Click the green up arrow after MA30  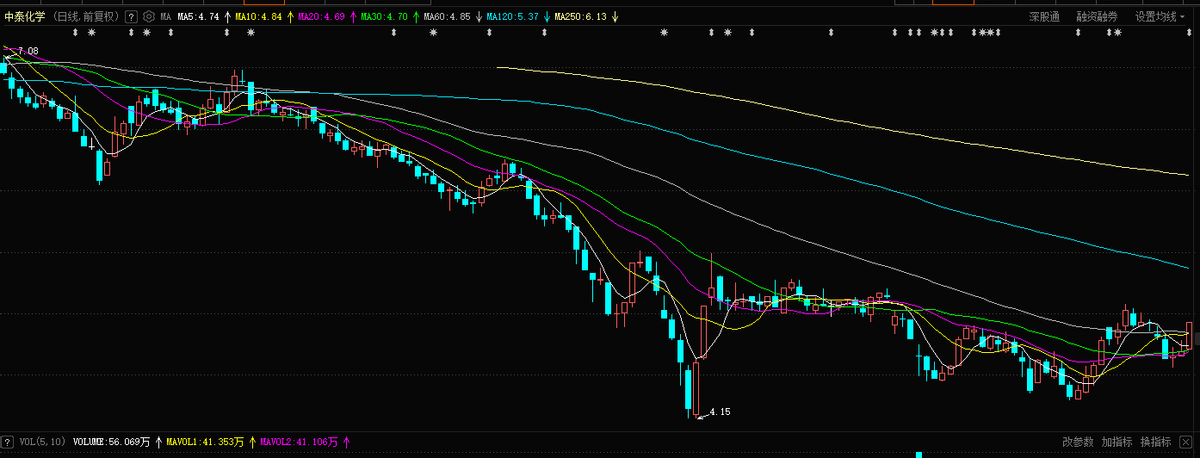coord(414,17)
